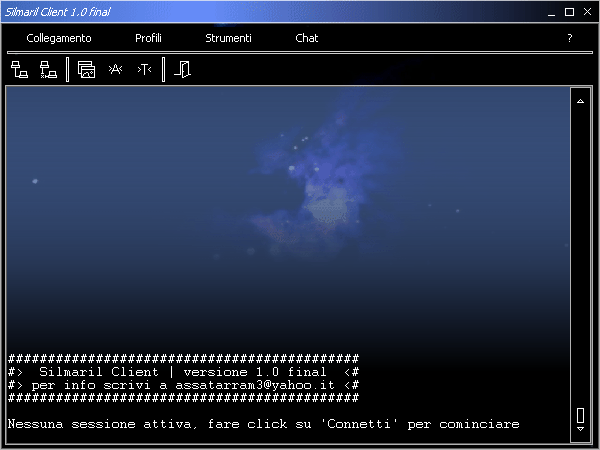Click the scrollbar down arrow
This screenshot has width=600, height=450.
[580, 429]
